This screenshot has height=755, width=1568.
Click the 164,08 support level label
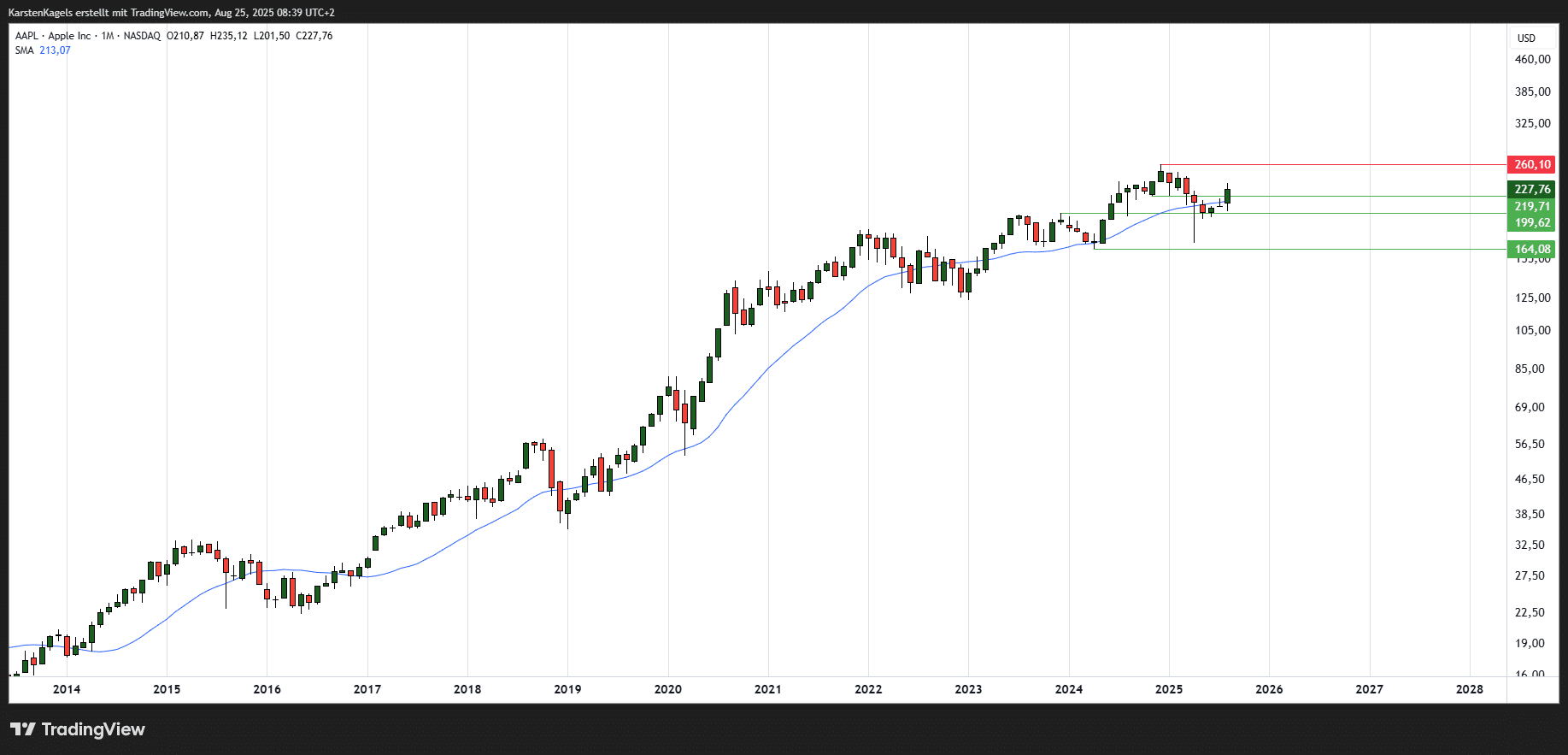1531,249
